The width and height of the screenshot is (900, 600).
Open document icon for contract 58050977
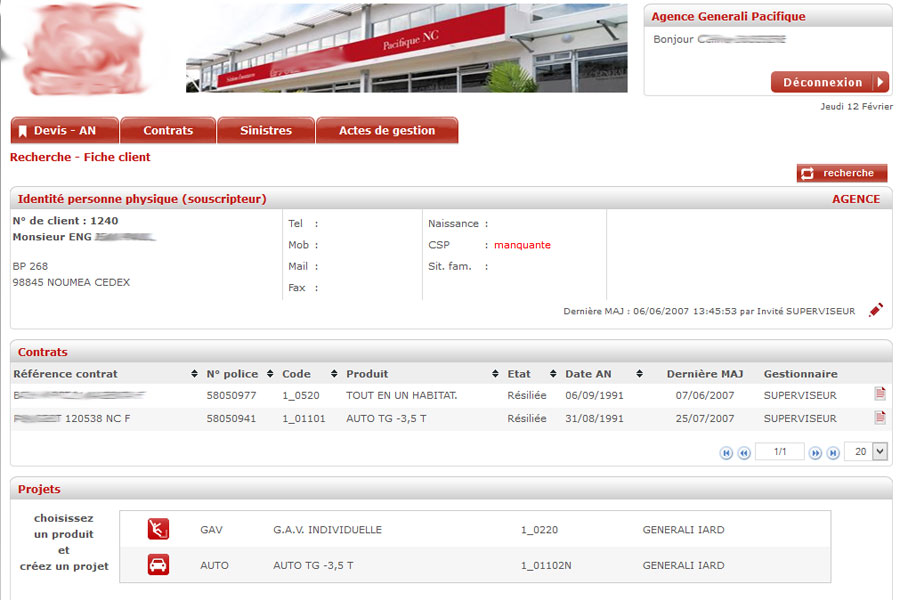click(880, 394)
